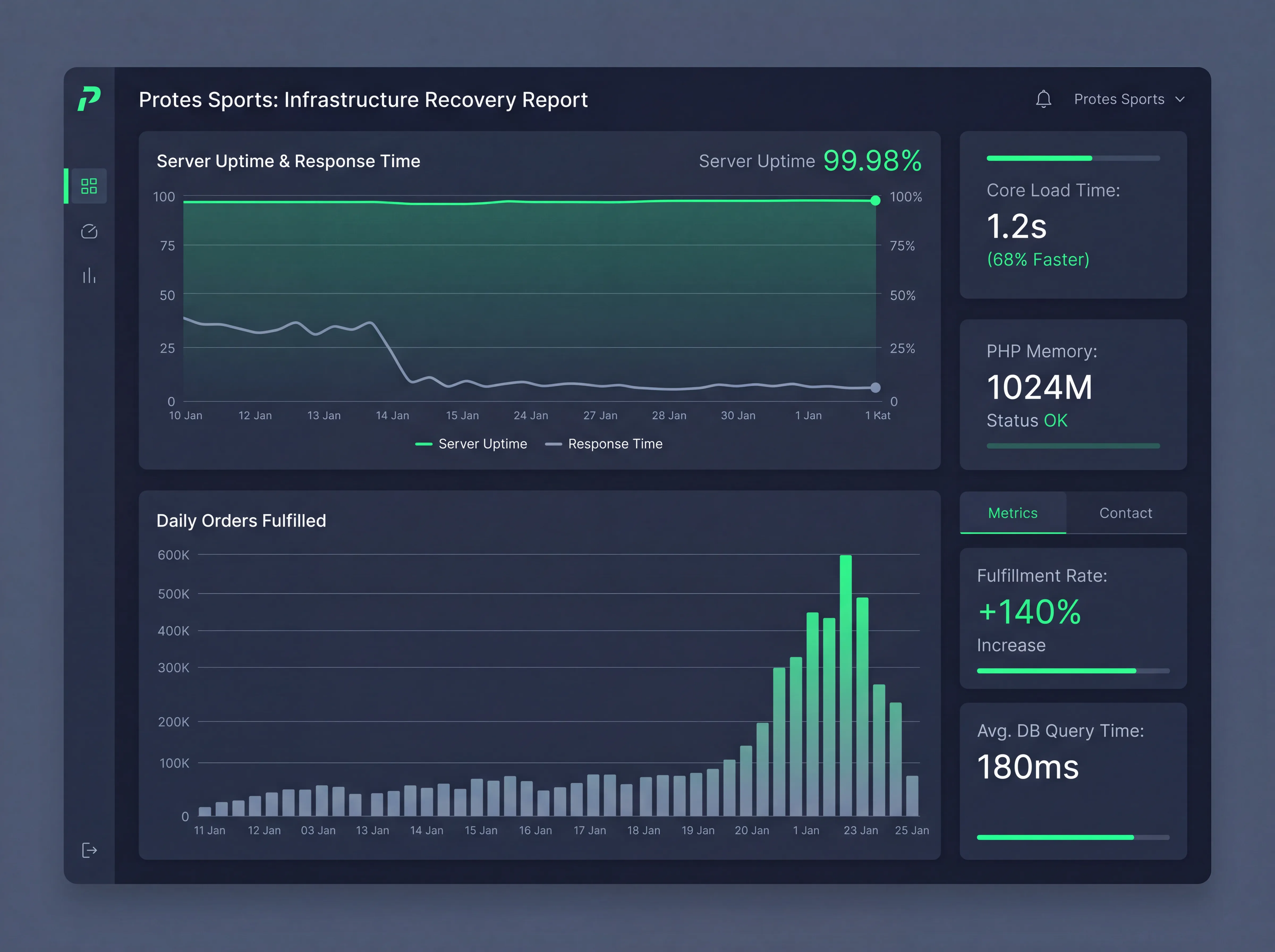Click the gray response time end marker
The image size is (1275, 952).
coord(875,387)
